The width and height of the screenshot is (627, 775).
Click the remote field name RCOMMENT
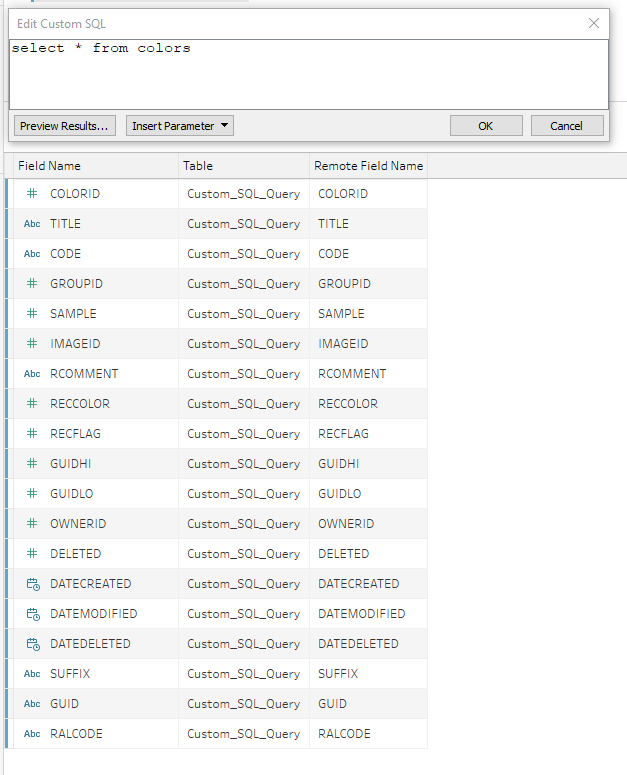(352, 374)
